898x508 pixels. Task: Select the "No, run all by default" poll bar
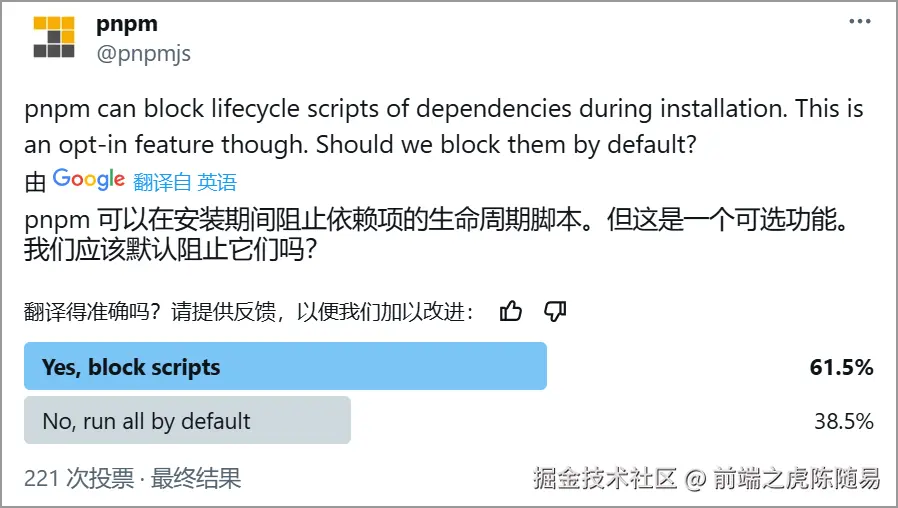187,420
